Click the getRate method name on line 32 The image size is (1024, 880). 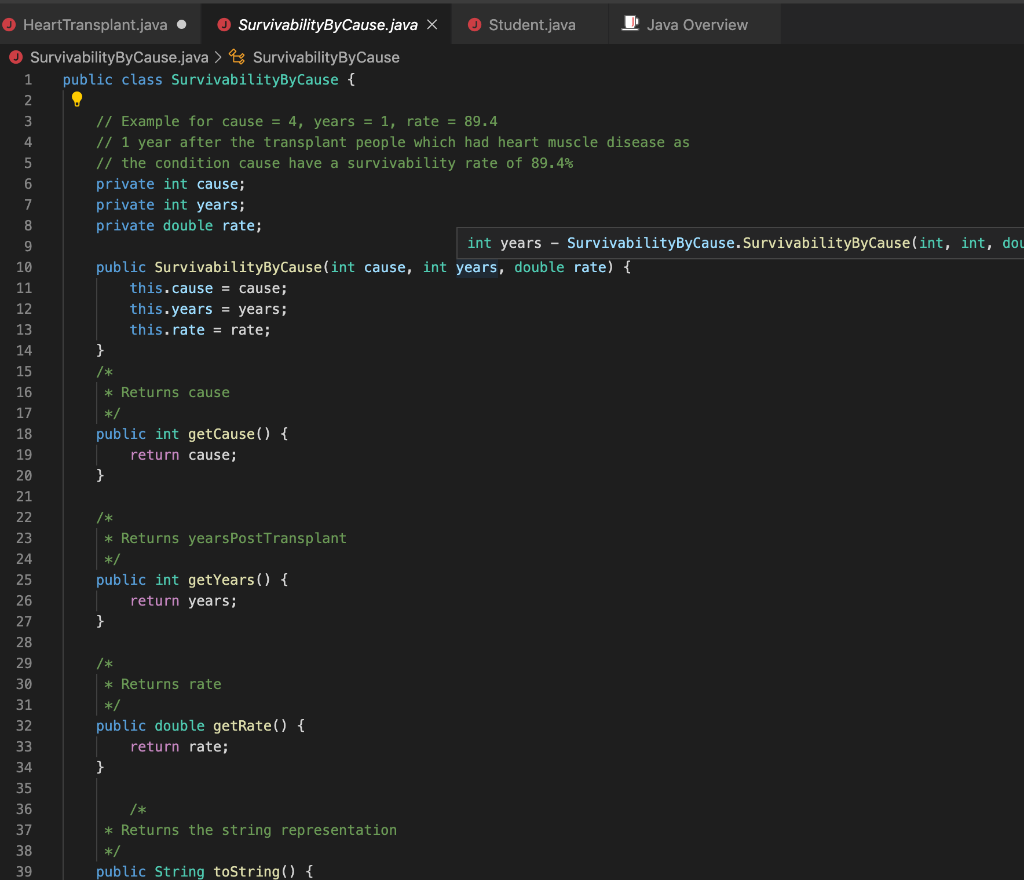coord(242,726)
